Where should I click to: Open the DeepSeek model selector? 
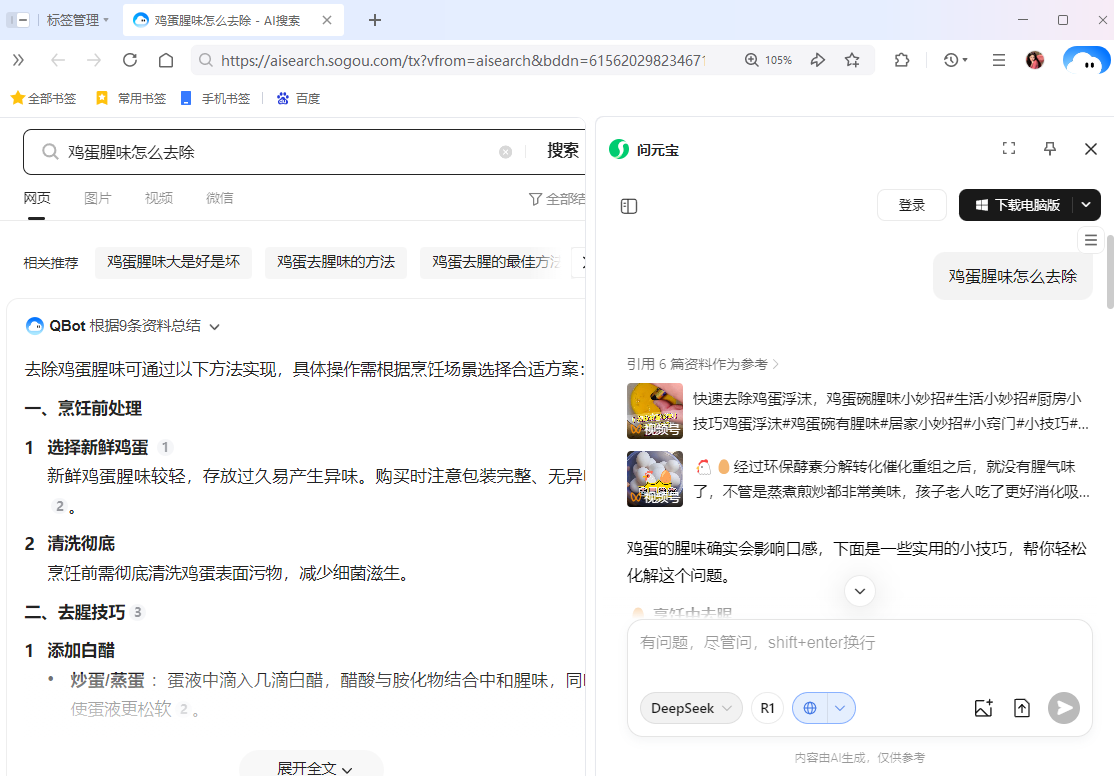(x=690, y=707)
